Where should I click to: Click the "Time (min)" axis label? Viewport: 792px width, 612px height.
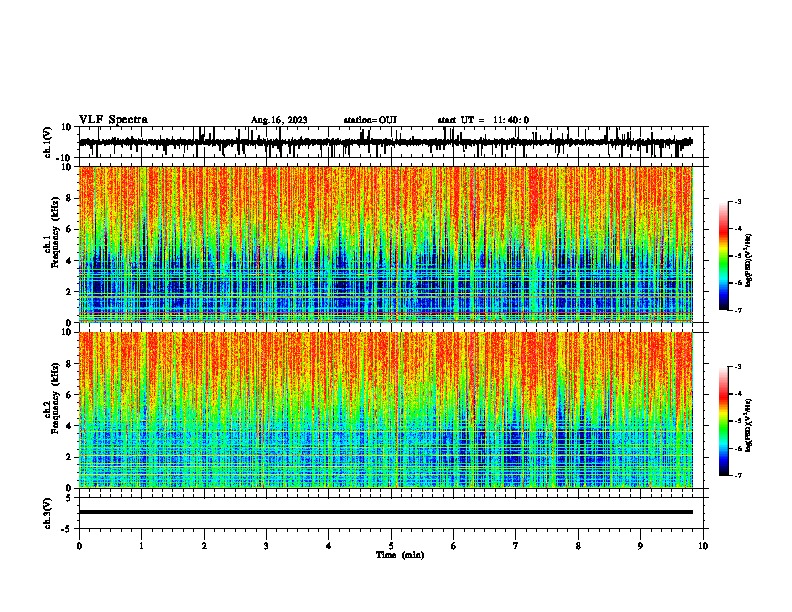[400, 555]
